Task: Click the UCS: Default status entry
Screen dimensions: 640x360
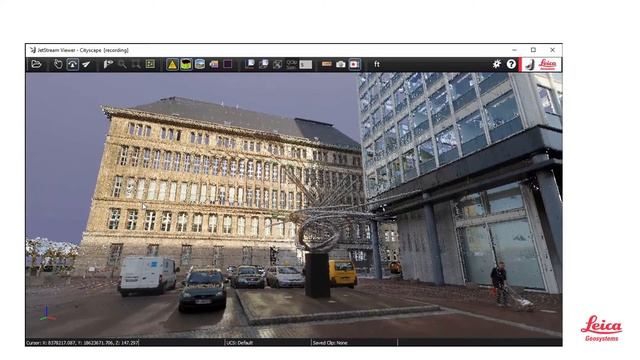Action: (240, 343)
